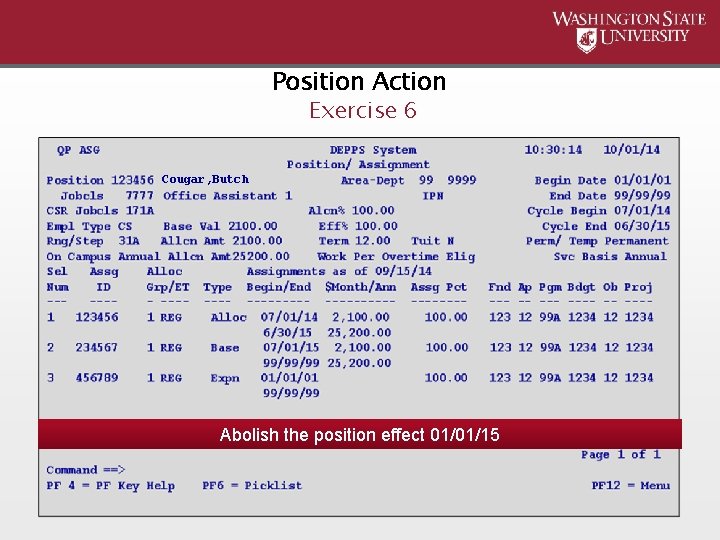Click the CSR Jobcls value 171A
720x540 pixels.
[x=140, y=211]
